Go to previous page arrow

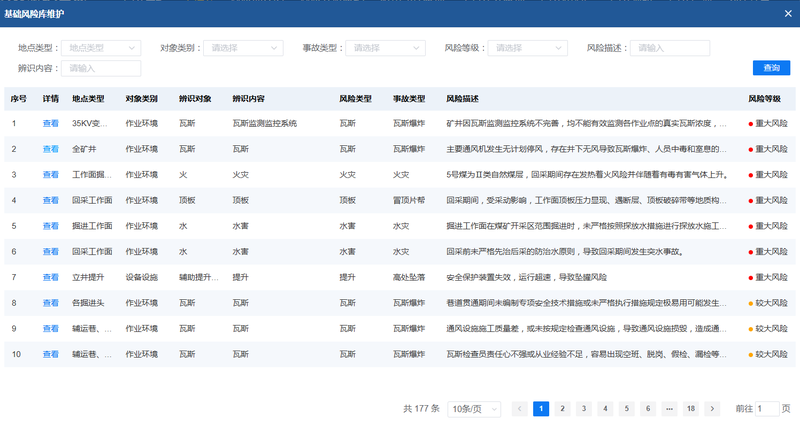[x=519, y=409]
